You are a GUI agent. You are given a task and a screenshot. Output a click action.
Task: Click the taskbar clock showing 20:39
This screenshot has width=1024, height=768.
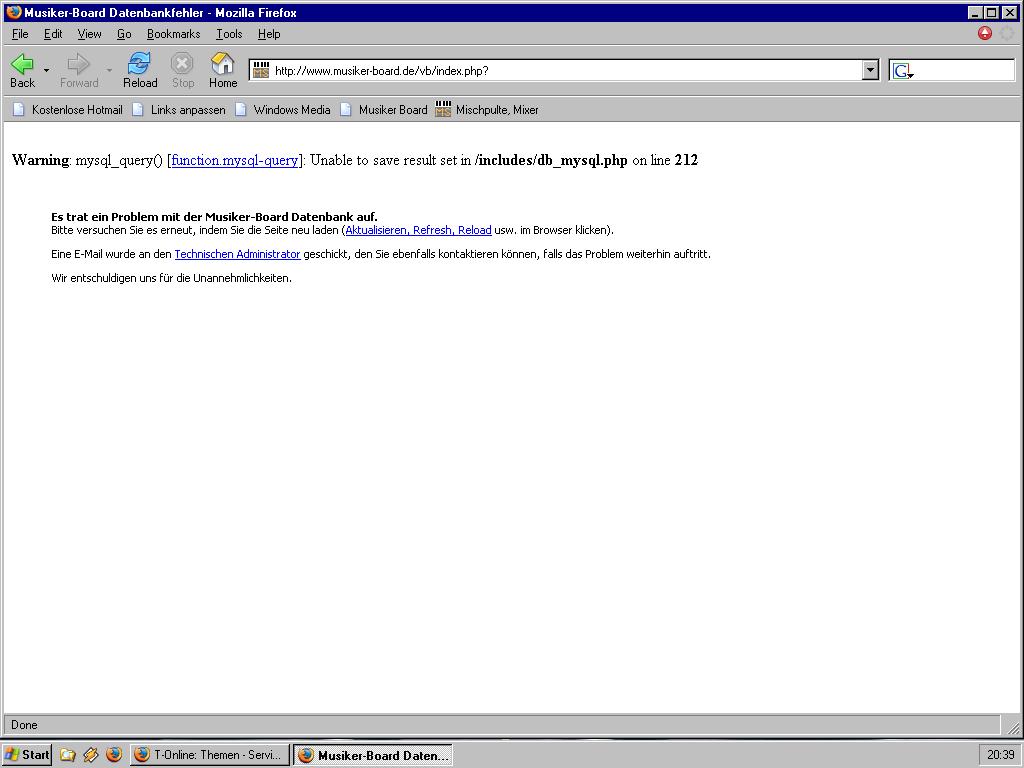(x=1000, y=755)
